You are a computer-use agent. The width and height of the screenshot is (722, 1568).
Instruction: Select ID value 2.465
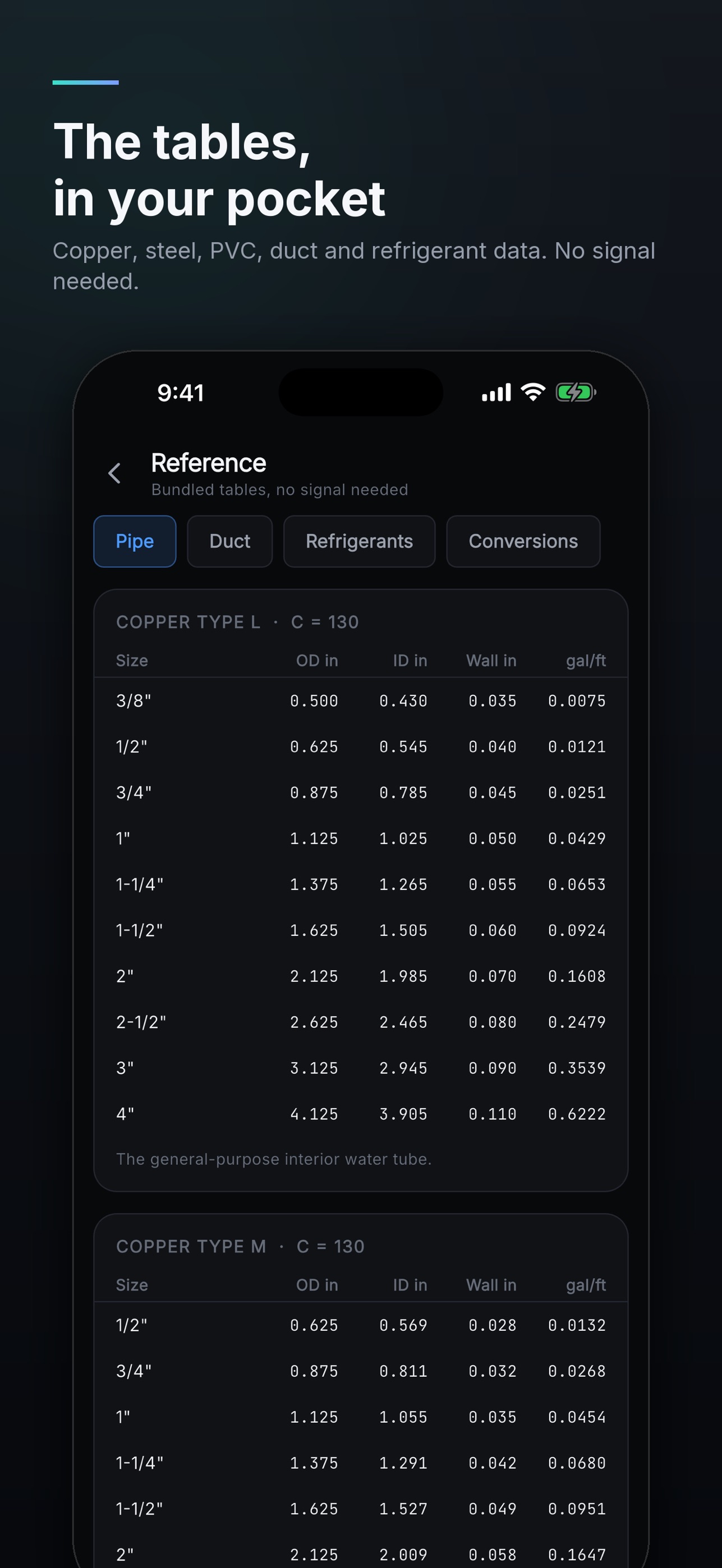coord(403,1022)
